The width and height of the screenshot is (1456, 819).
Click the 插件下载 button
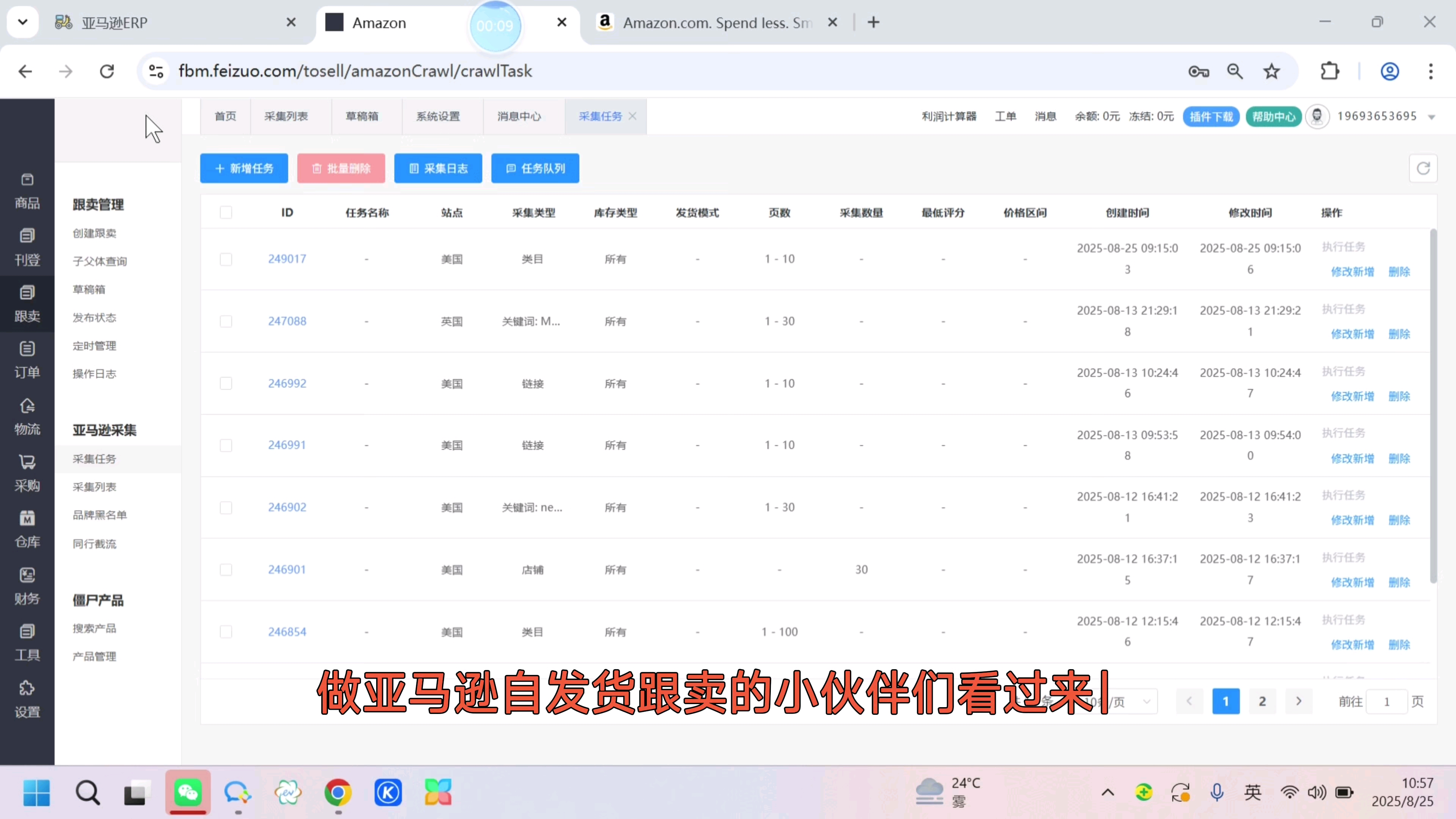[1211, 116]
